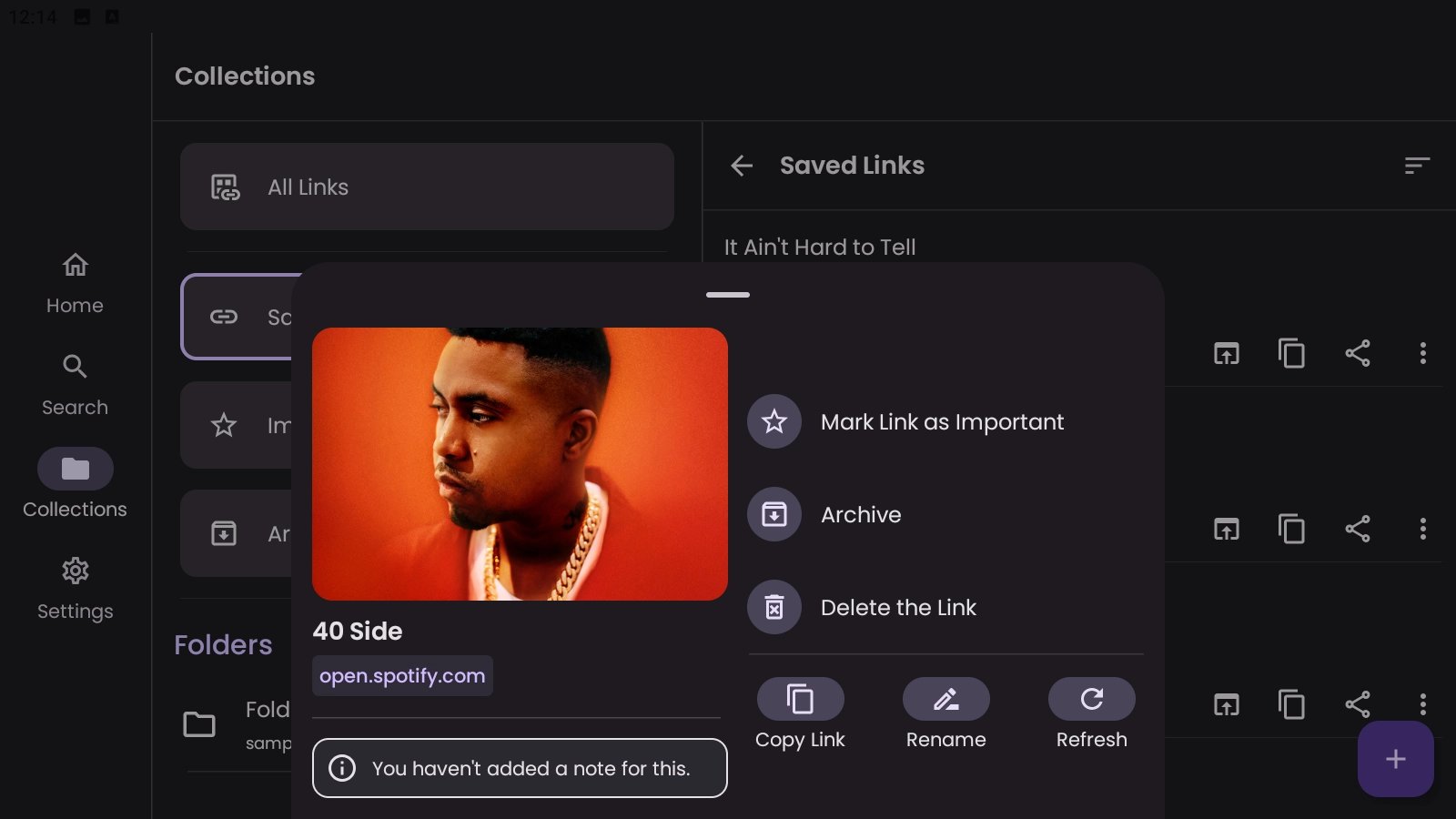Open the All Links collection
This screenshot has width=1456, height=819.
(427, 187)
